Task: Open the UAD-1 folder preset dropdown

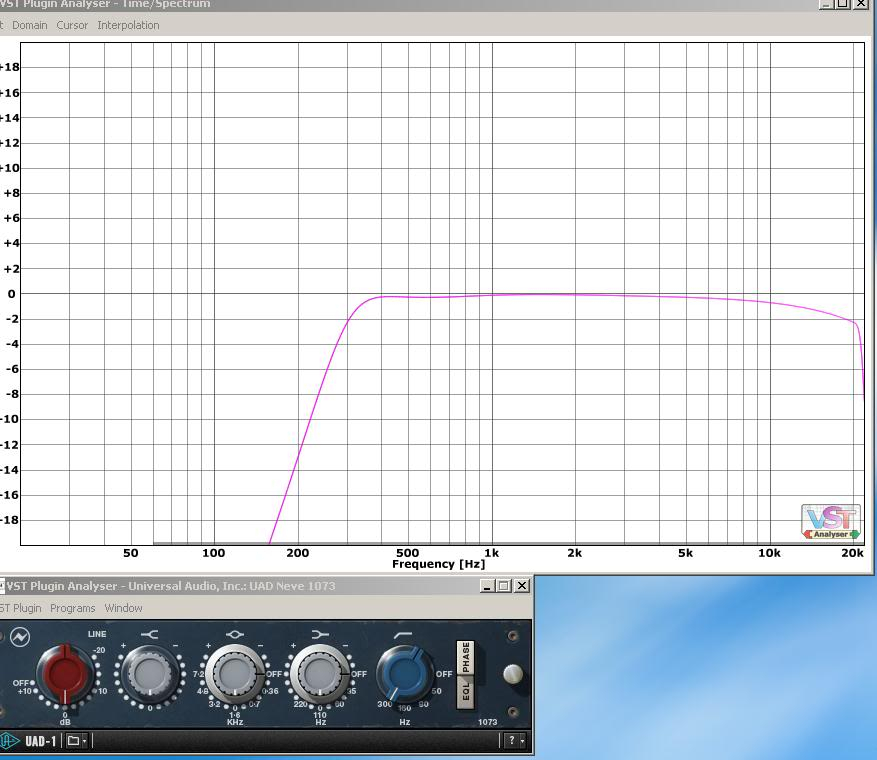Action: coord(76,741)
